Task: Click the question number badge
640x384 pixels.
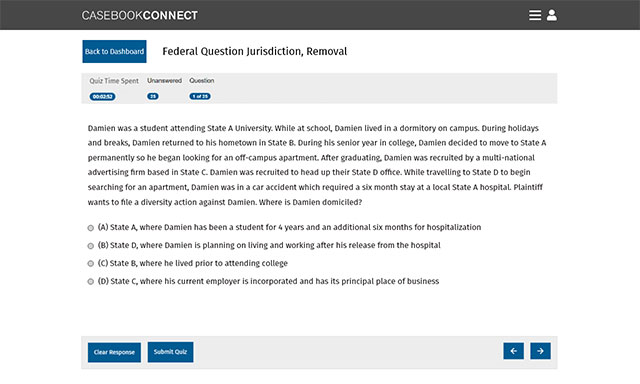Action: tap(200, 97)
